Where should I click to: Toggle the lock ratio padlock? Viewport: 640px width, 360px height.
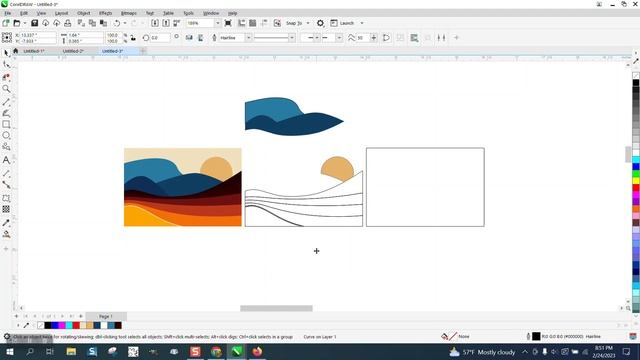(x=133, y=38)
